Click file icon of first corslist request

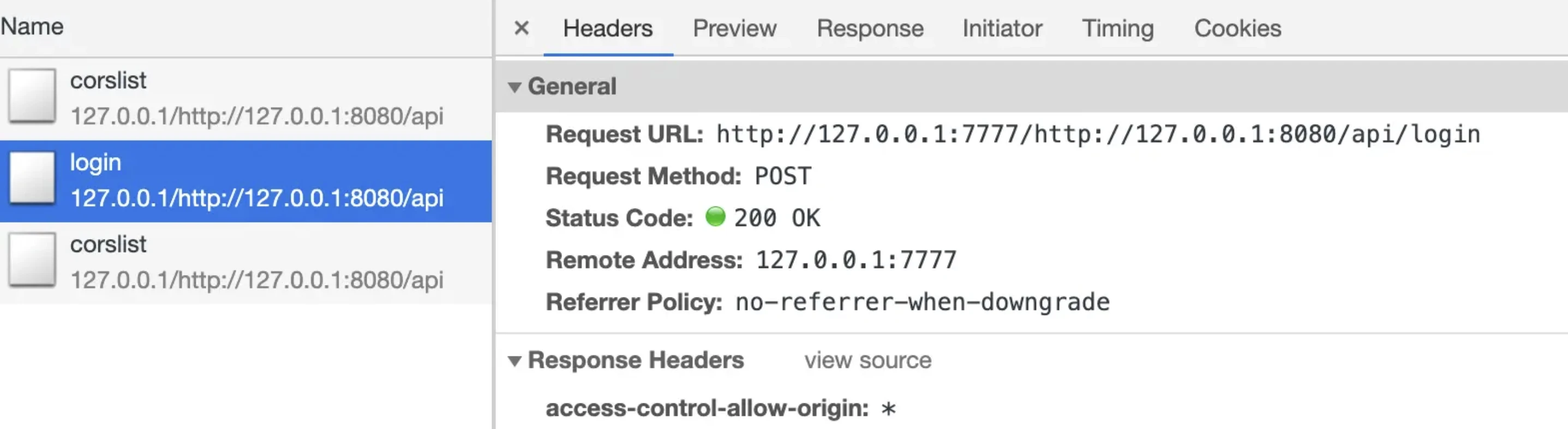pos(32,96)
